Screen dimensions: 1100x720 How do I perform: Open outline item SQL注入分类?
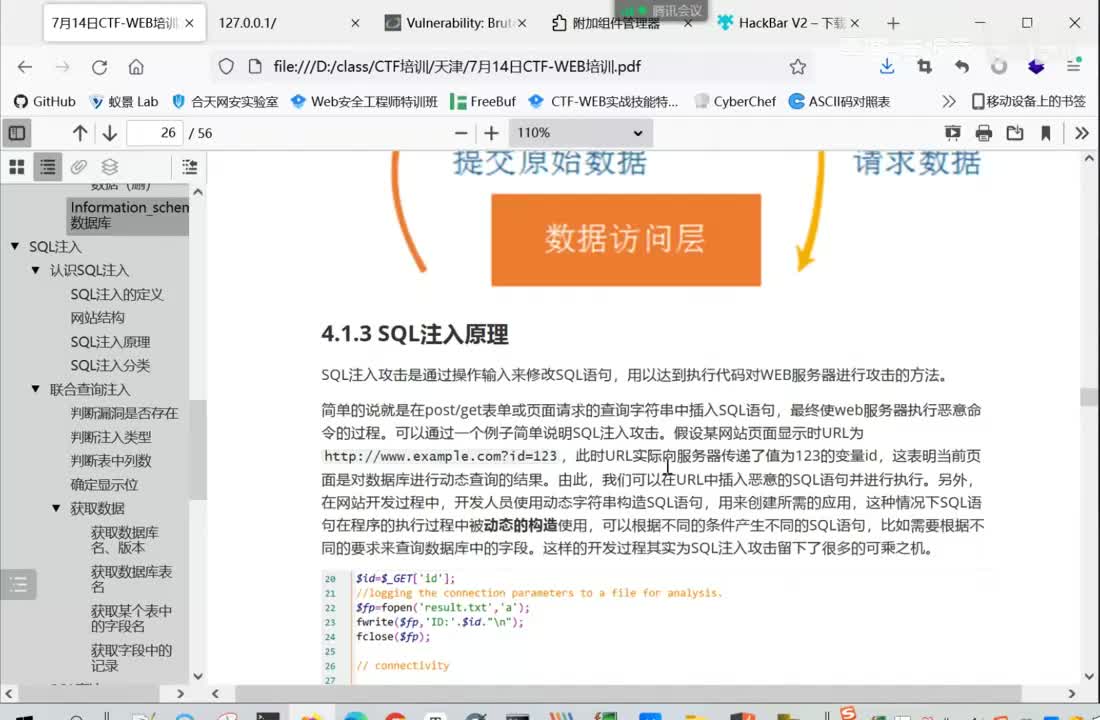(x=110, y=366)
